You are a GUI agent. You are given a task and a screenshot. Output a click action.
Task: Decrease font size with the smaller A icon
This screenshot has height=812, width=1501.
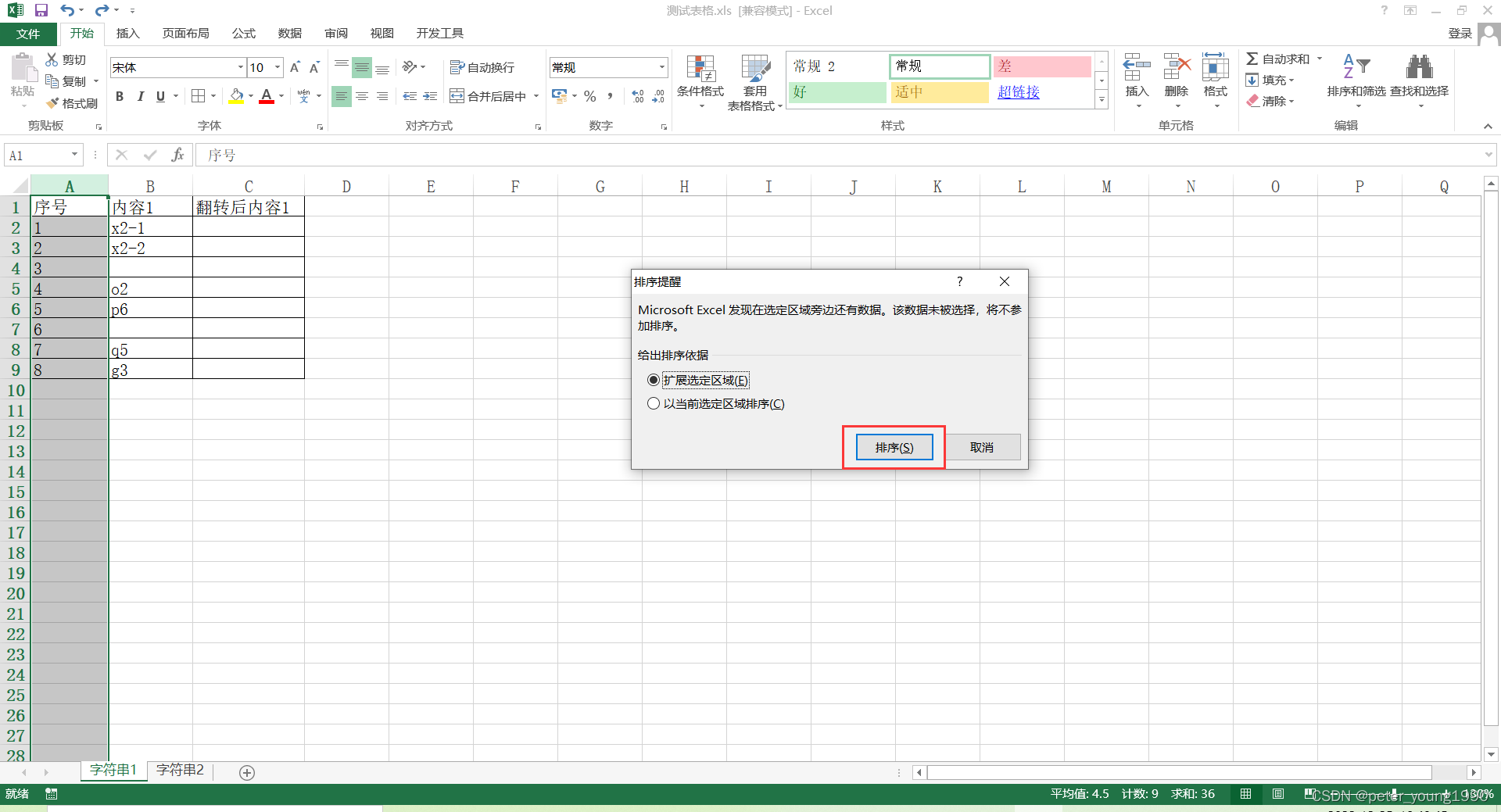coord(314,67)
